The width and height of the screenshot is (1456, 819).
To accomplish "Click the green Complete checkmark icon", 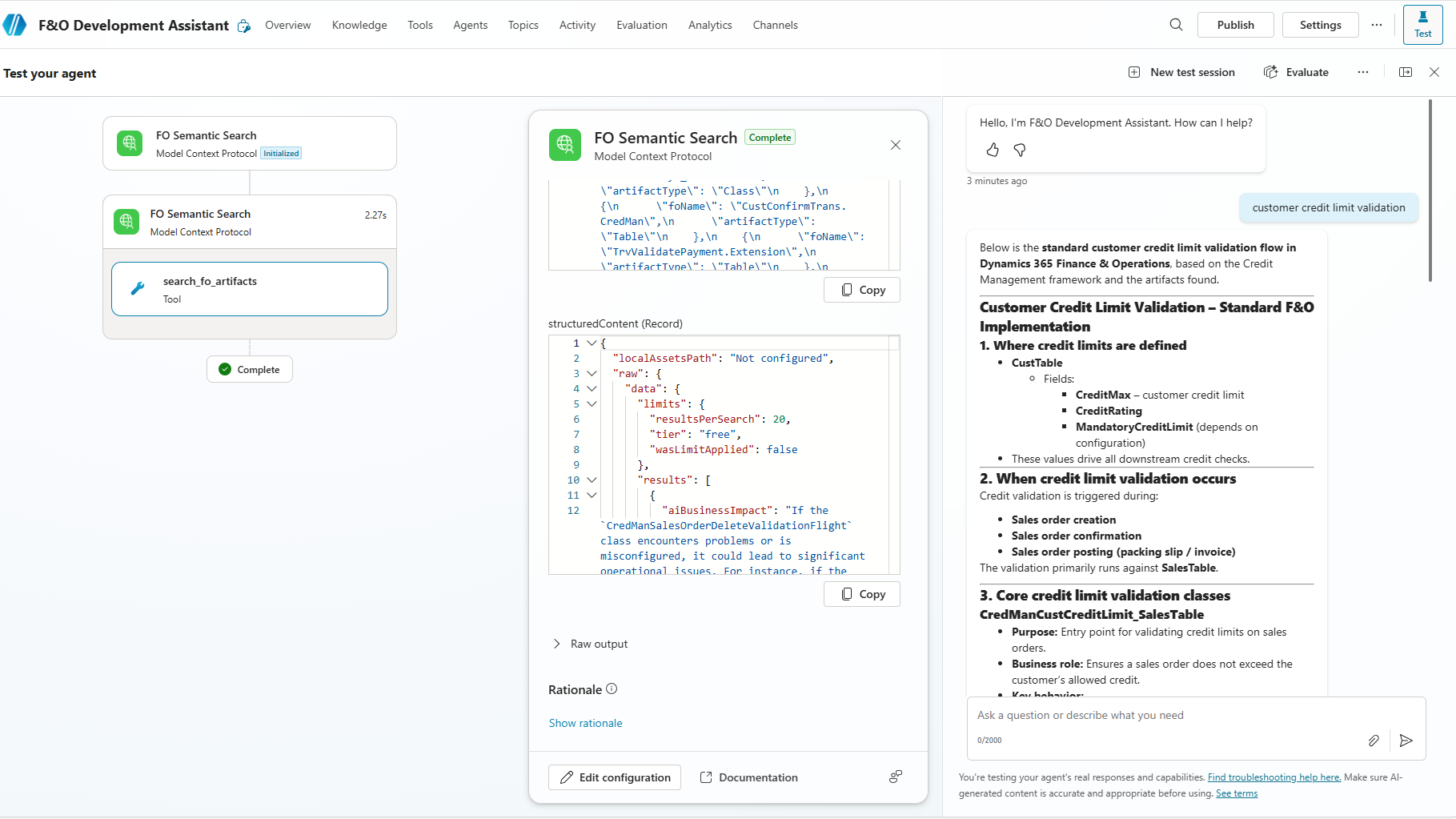I will tap(225, 369).
